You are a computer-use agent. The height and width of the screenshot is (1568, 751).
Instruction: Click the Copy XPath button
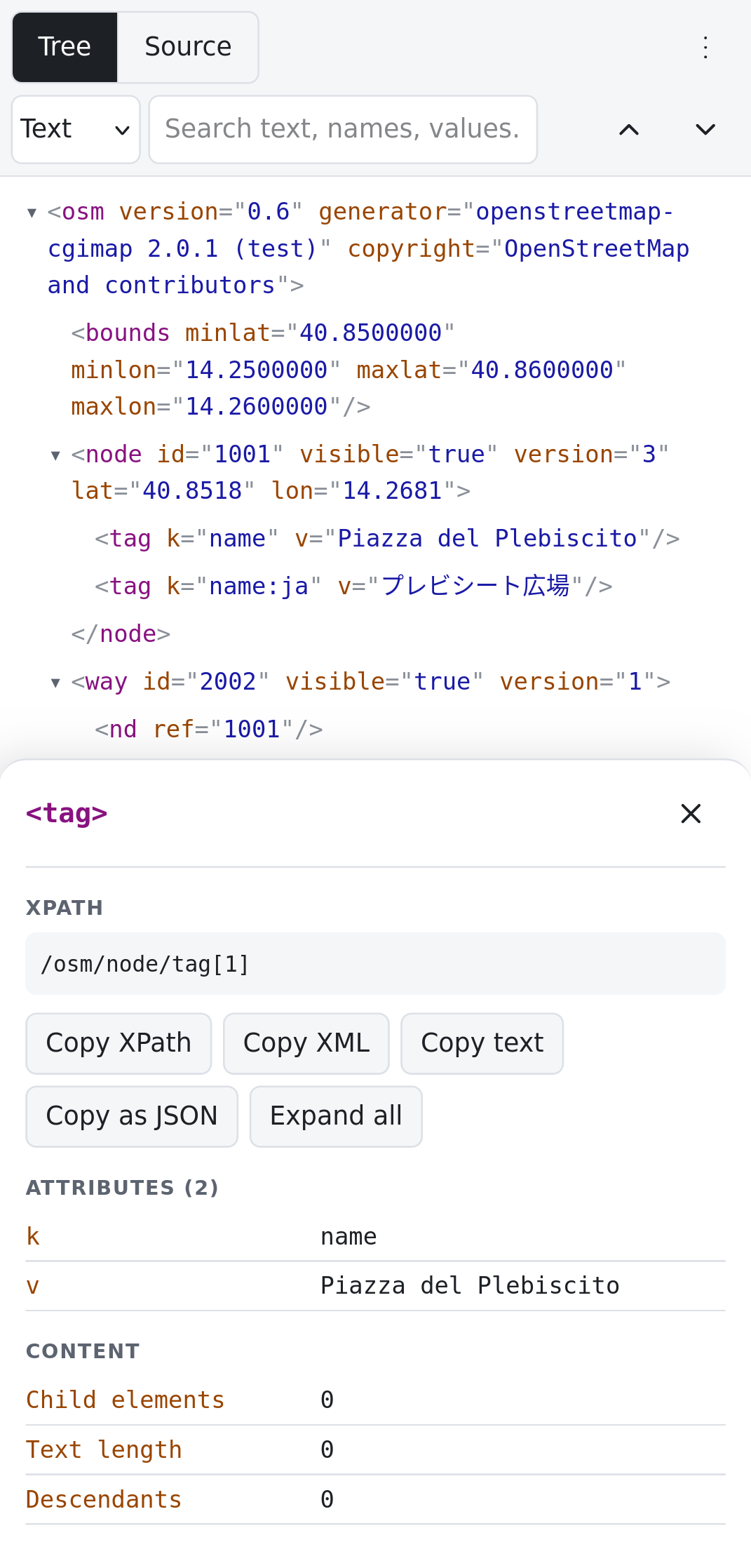click(x=119, y=1043)
